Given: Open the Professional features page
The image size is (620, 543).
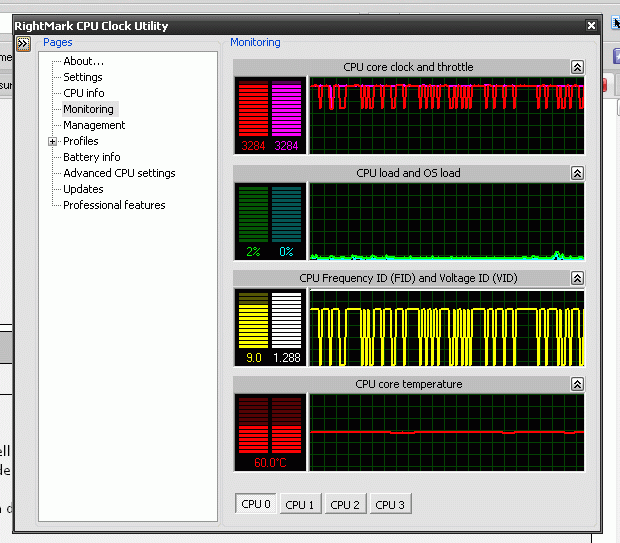Looking at the screenshot, I should [x=114, y=205].
